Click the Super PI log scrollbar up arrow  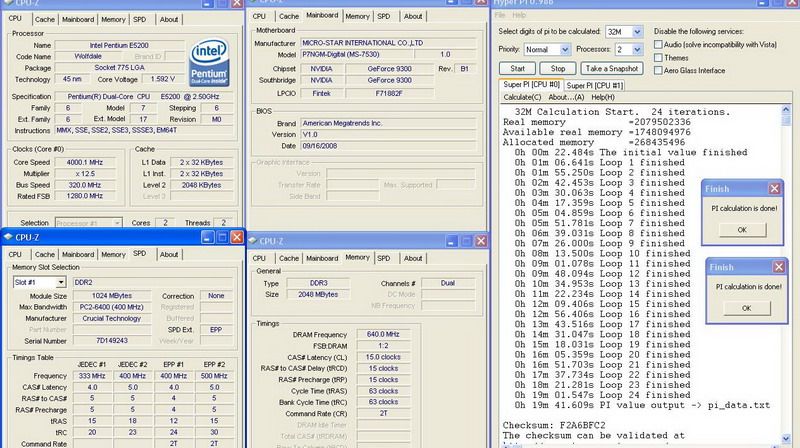[786, 109]
